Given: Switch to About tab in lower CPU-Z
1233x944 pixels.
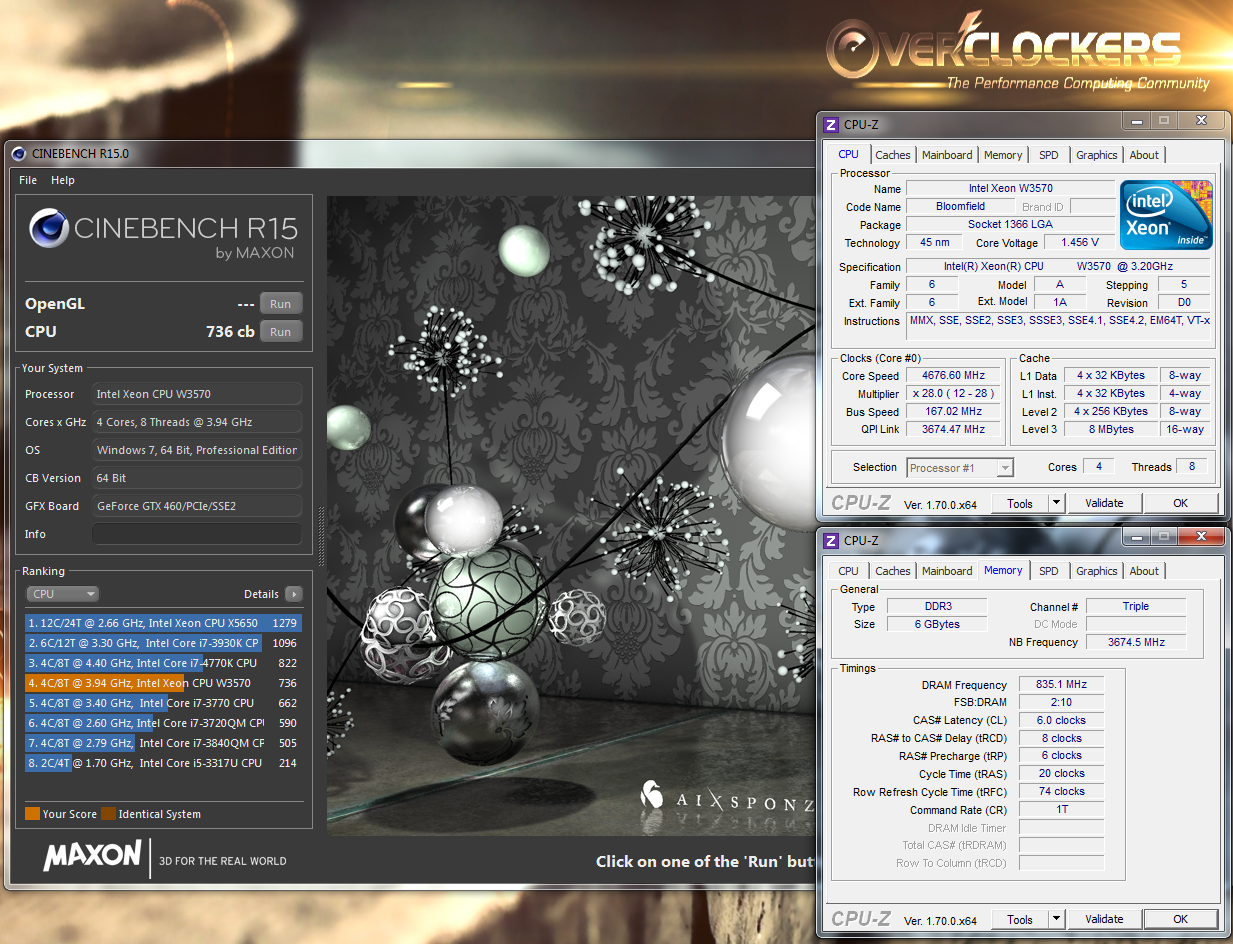Looking at the screenshot, I should pyautogui.click(x=1144, y=571).
